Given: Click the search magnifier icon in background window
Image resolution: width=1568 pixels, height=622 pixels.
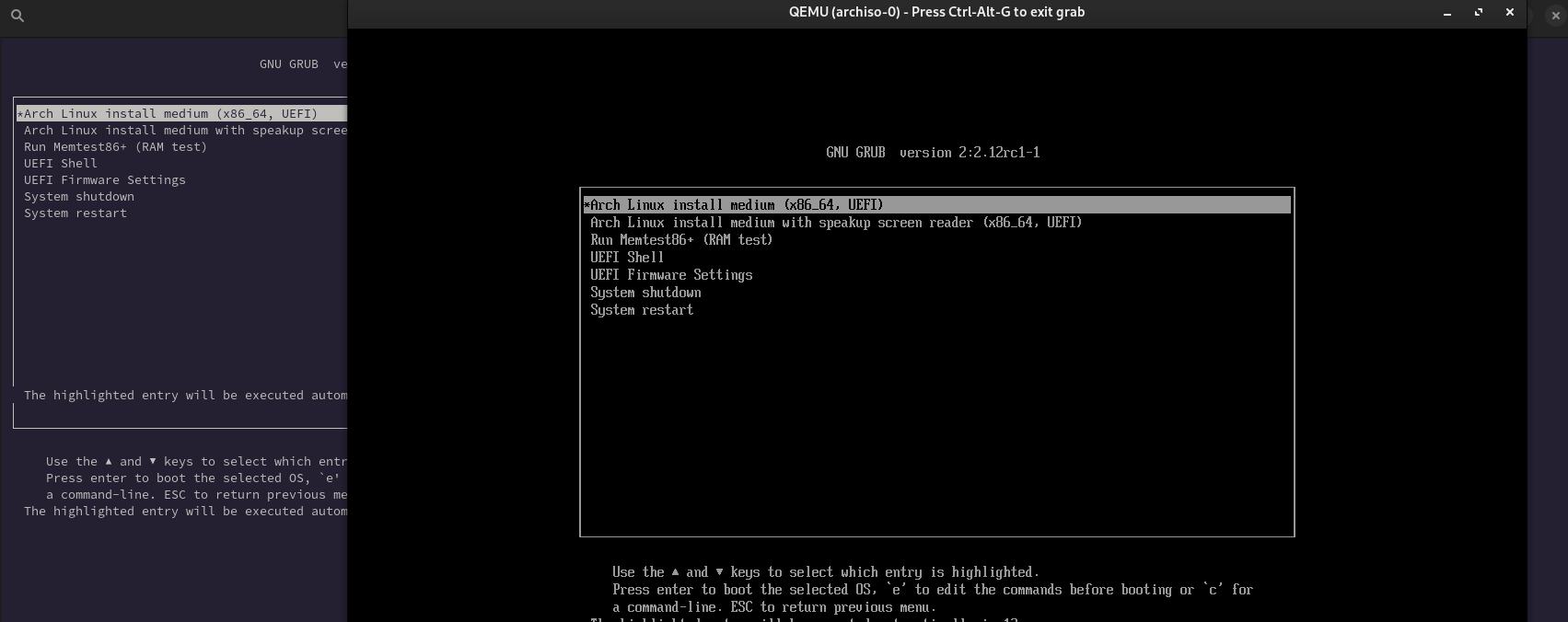Looking at the screenshot, I should (x=17, y=16).
